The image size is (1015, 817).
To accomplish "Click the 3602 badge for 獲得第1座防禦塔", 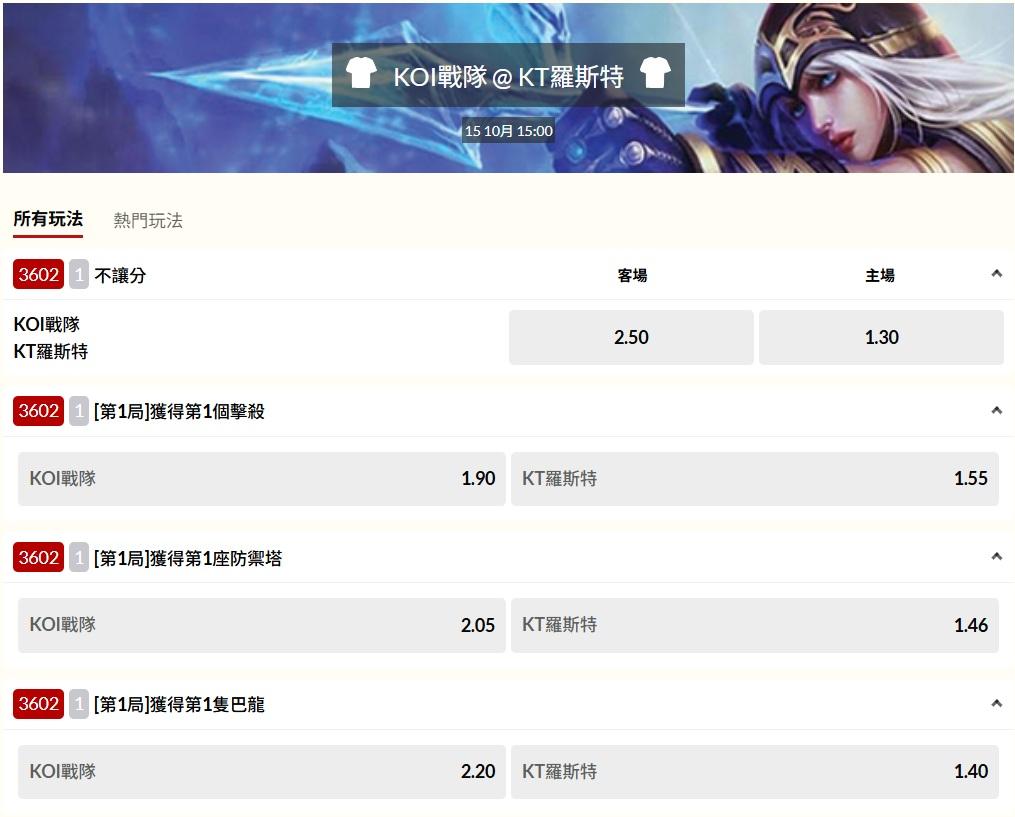I will click(x=38, y=557).
